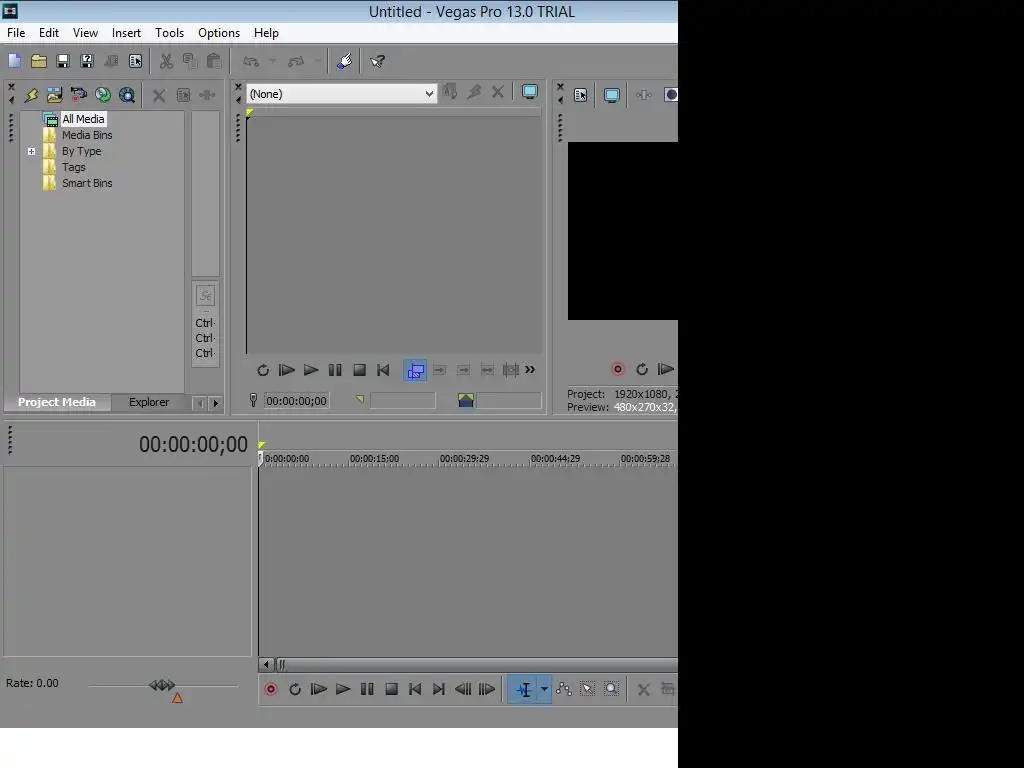Screen dimensions: 1024x768
Task: Click the Cut scissors icon
Action: click(x=167, y=61)
